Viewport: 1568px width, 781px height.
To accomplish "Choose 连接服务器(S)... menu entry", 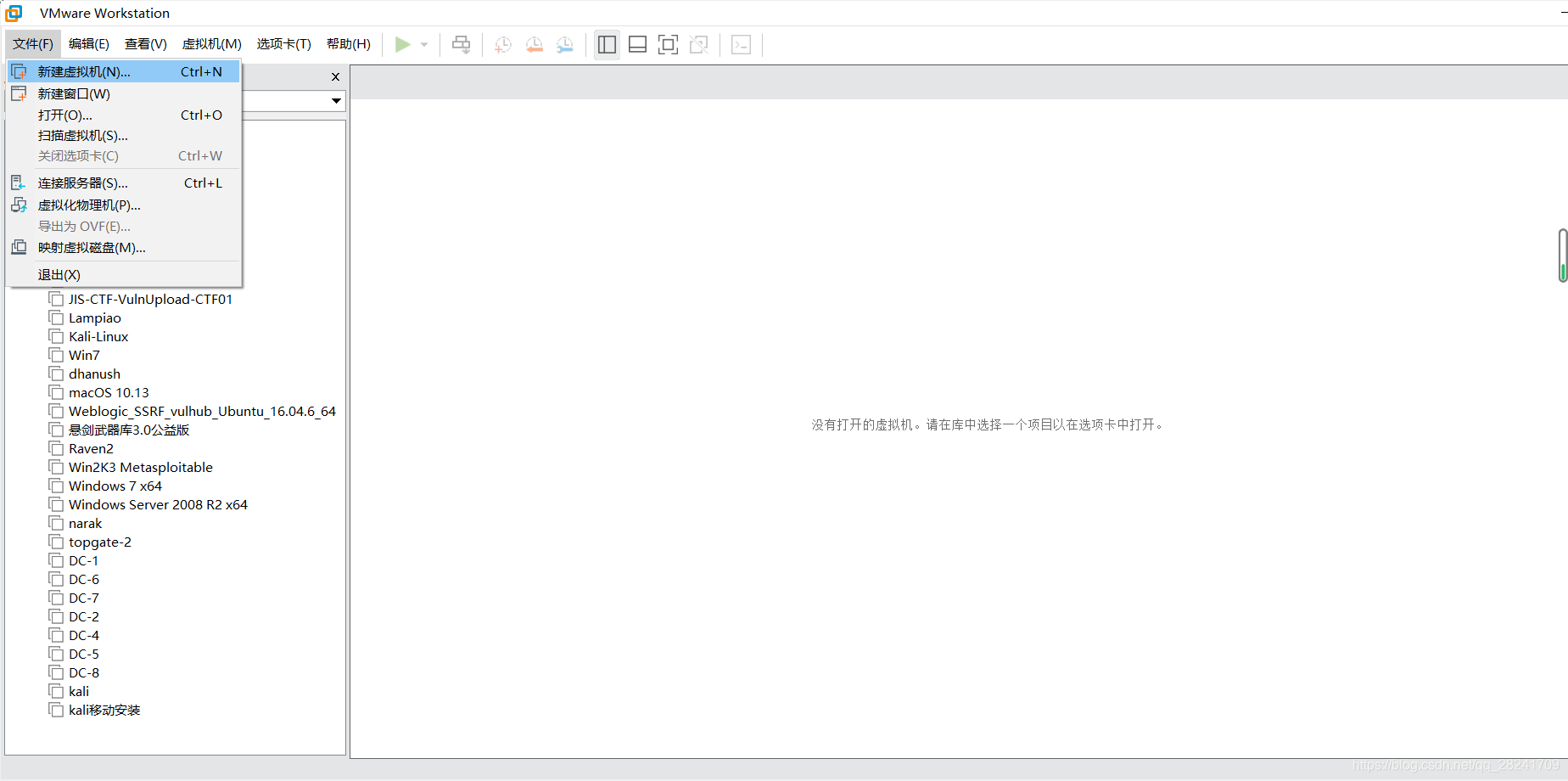I will (x=124, y=183).
